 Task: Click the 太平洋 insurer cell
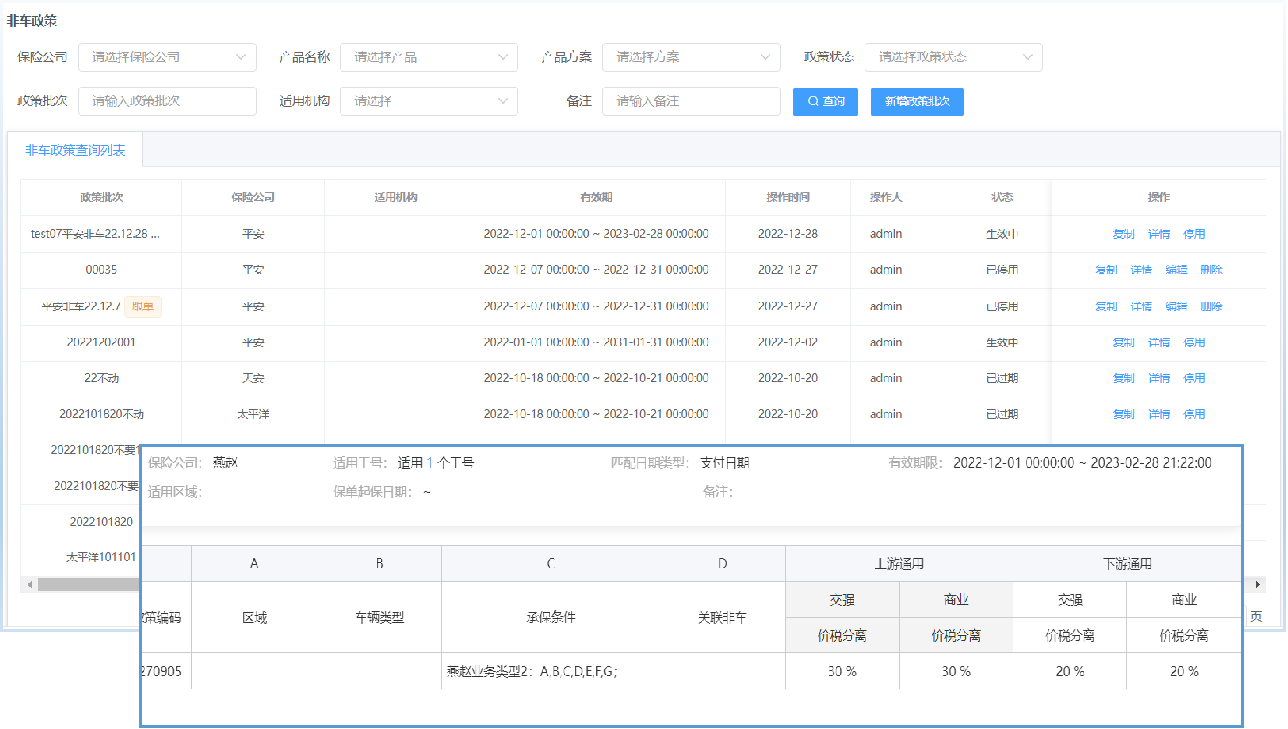253,414
